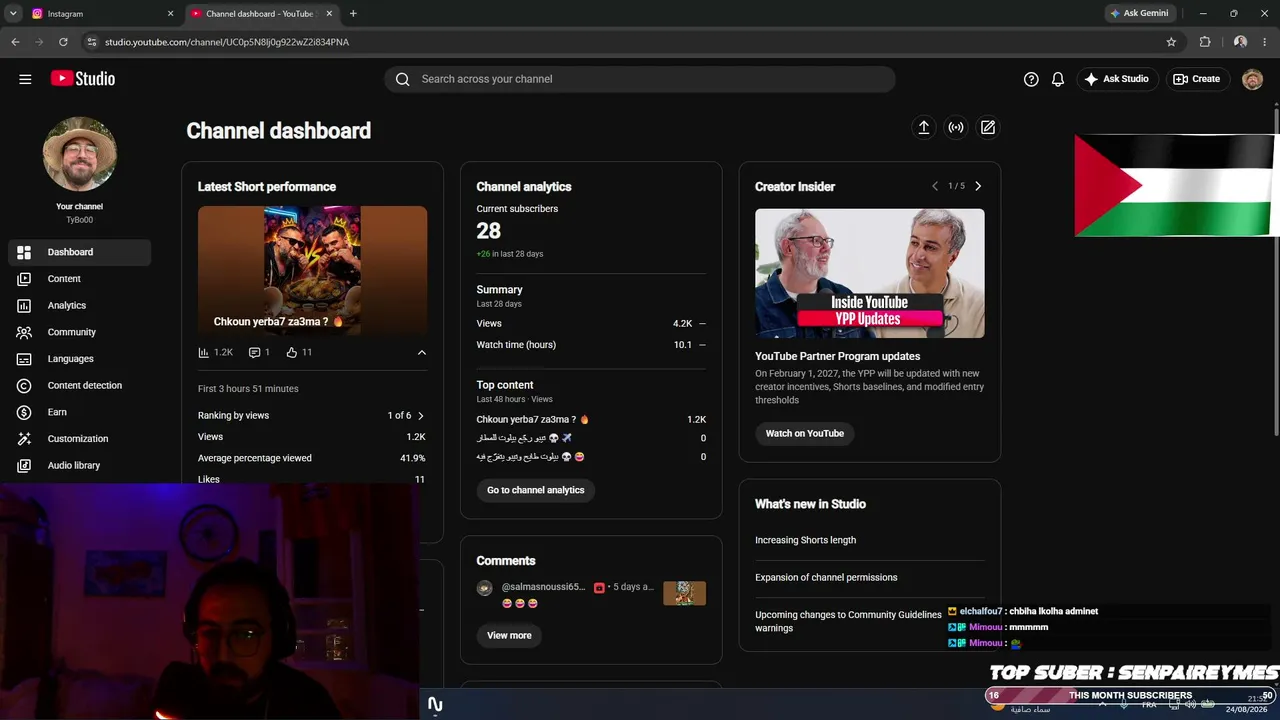Click the browser address bar URL

227,42
